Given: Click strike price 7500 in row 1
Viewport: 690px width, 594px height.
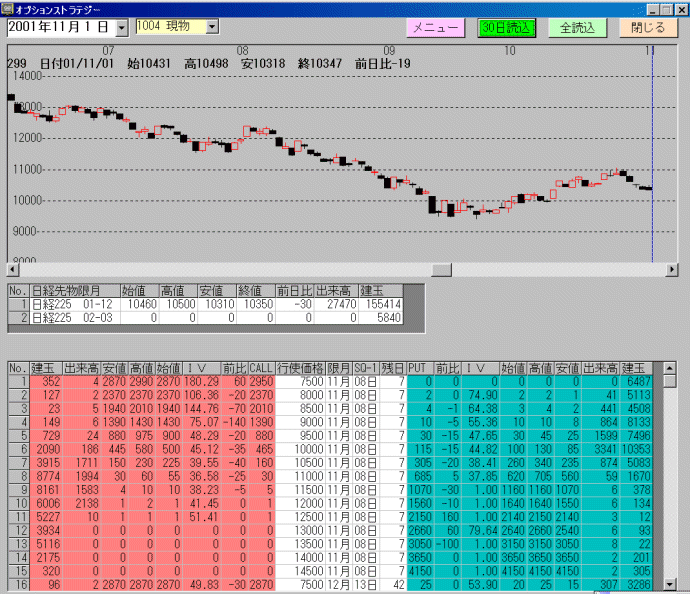Looking at the screenshot, I should pos(301,381).
